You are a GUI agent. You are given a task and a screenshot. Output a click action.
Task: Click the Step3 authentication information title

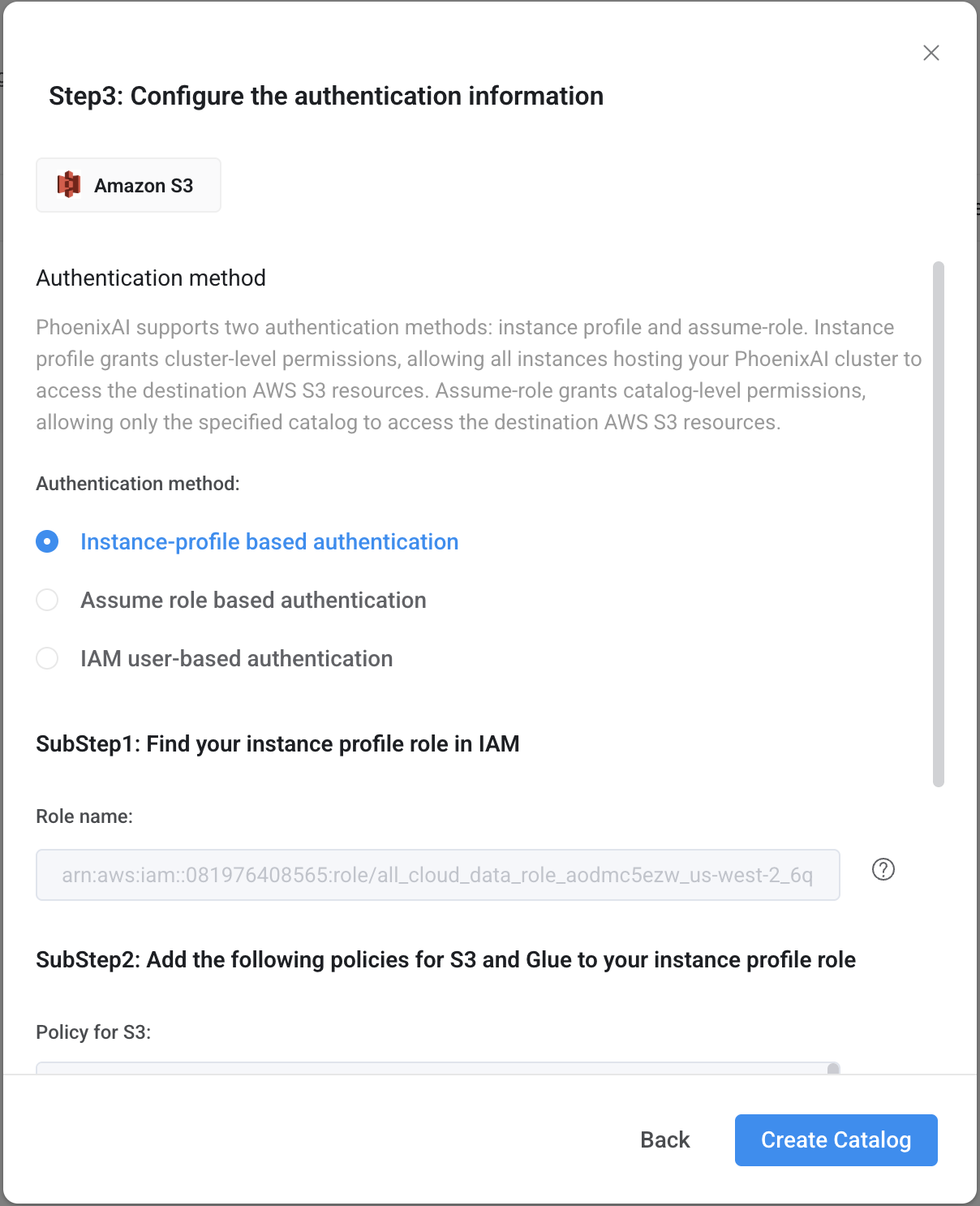tap(326, 96)
